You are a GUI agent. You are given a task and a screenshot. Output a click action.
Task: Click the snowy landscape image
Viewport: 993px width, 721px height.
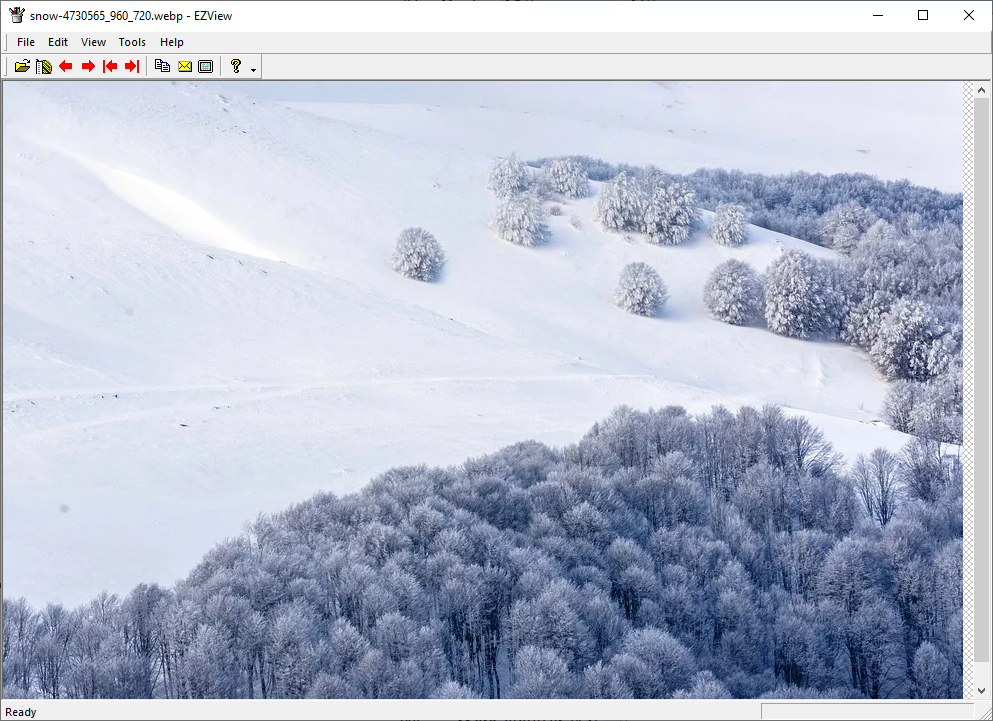(480, 390)
